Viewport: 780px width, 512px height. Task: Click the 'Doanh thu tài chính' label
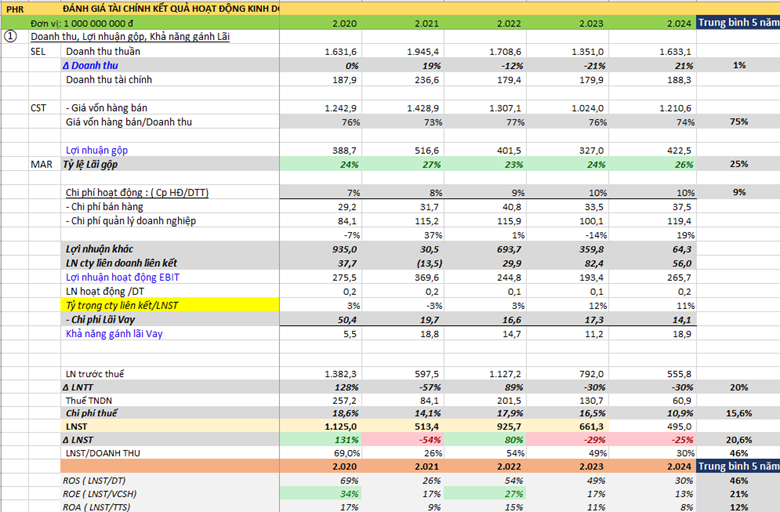coord(109,80)
